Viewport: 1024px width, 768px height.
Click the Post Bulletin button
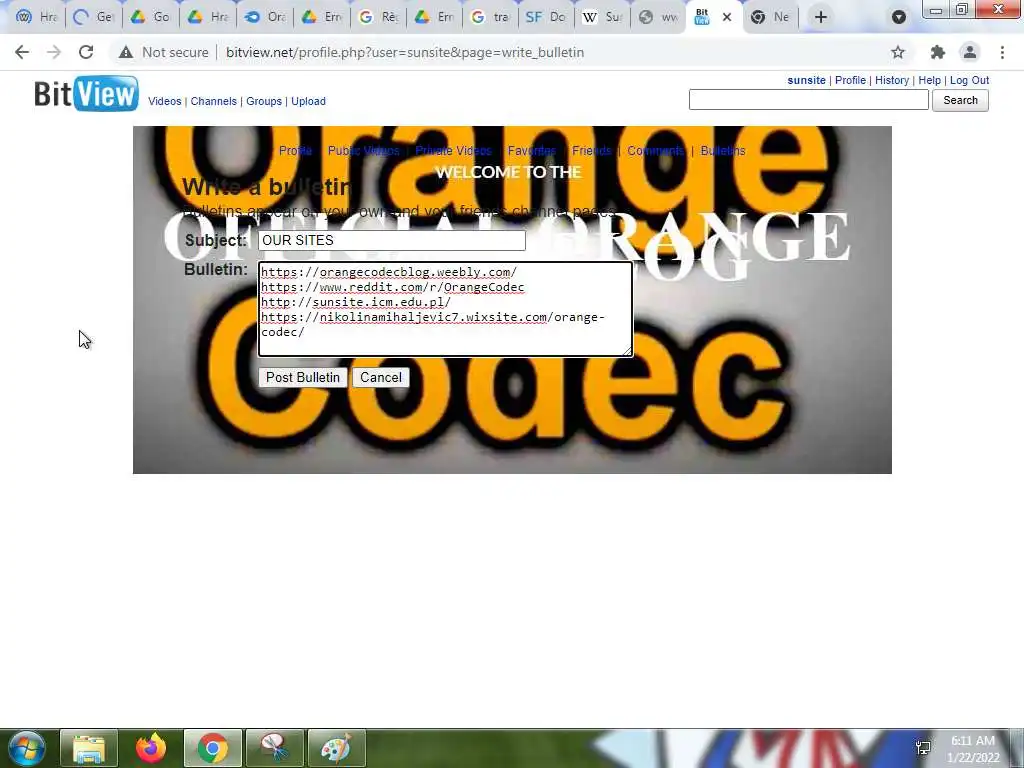click(302, 377)
